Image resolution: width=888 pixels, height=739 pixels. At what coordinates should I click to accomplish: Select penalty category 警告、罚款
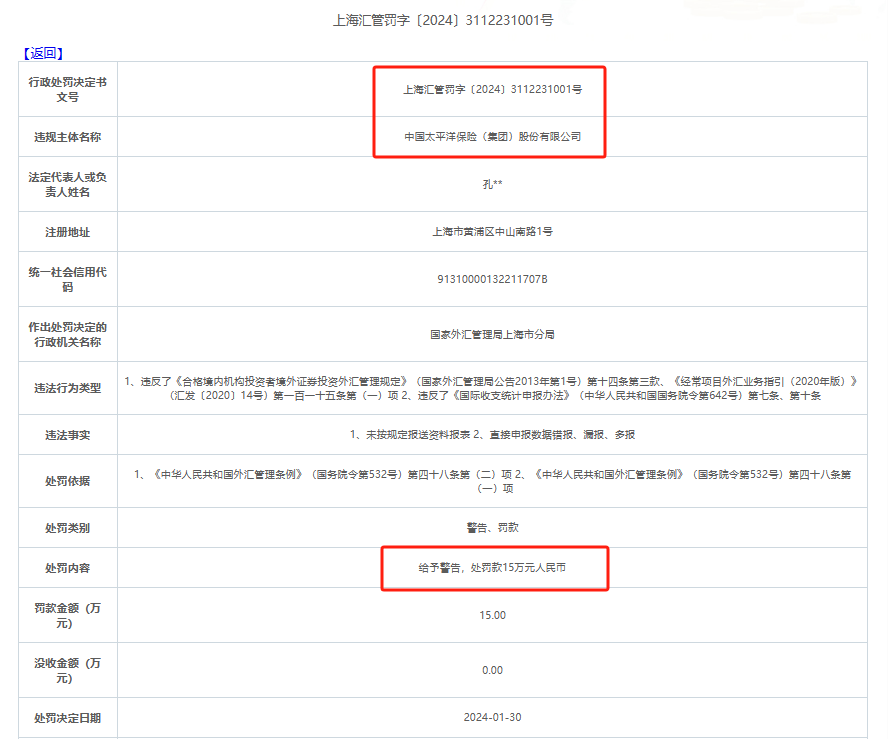pyautogui.click(x=492, y=527)
